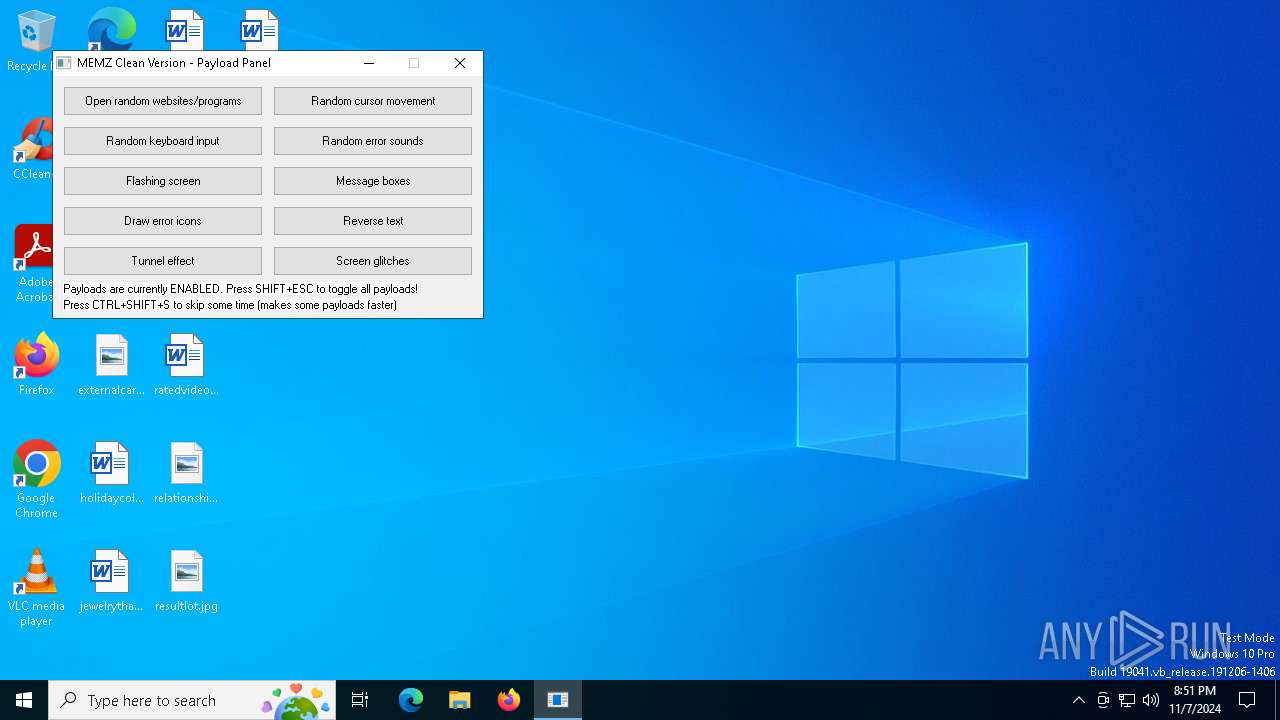Select the ratedvideo... Word document

[186, 365]
